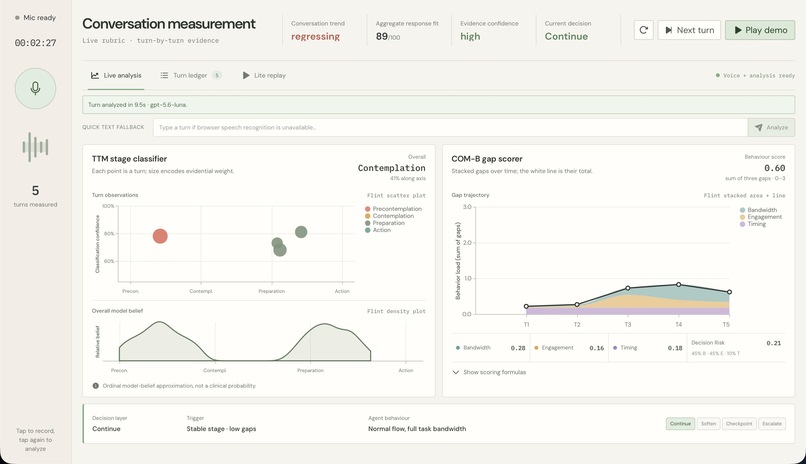
Task: Click the quick text fallback input field
Action: point(450,127)
